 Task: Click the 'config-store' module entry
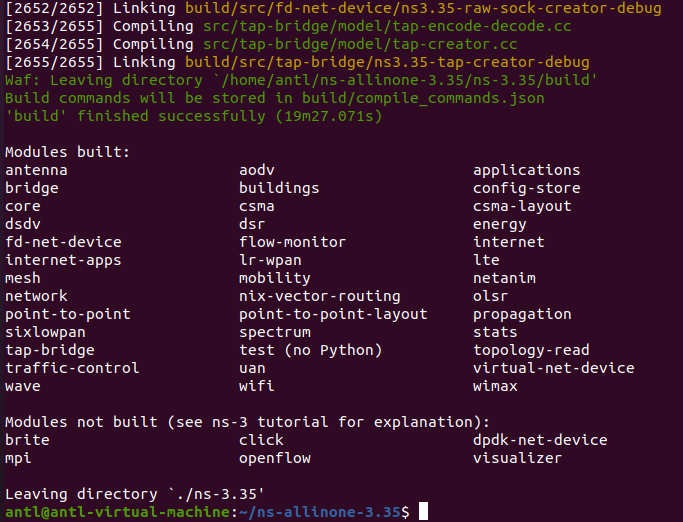[x=526, y=188]
